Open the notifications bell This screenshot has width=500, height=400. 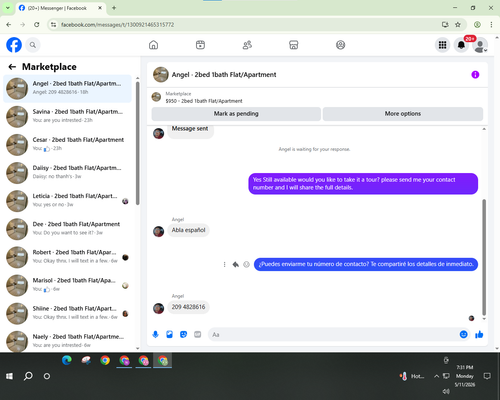tap(461, 45)
